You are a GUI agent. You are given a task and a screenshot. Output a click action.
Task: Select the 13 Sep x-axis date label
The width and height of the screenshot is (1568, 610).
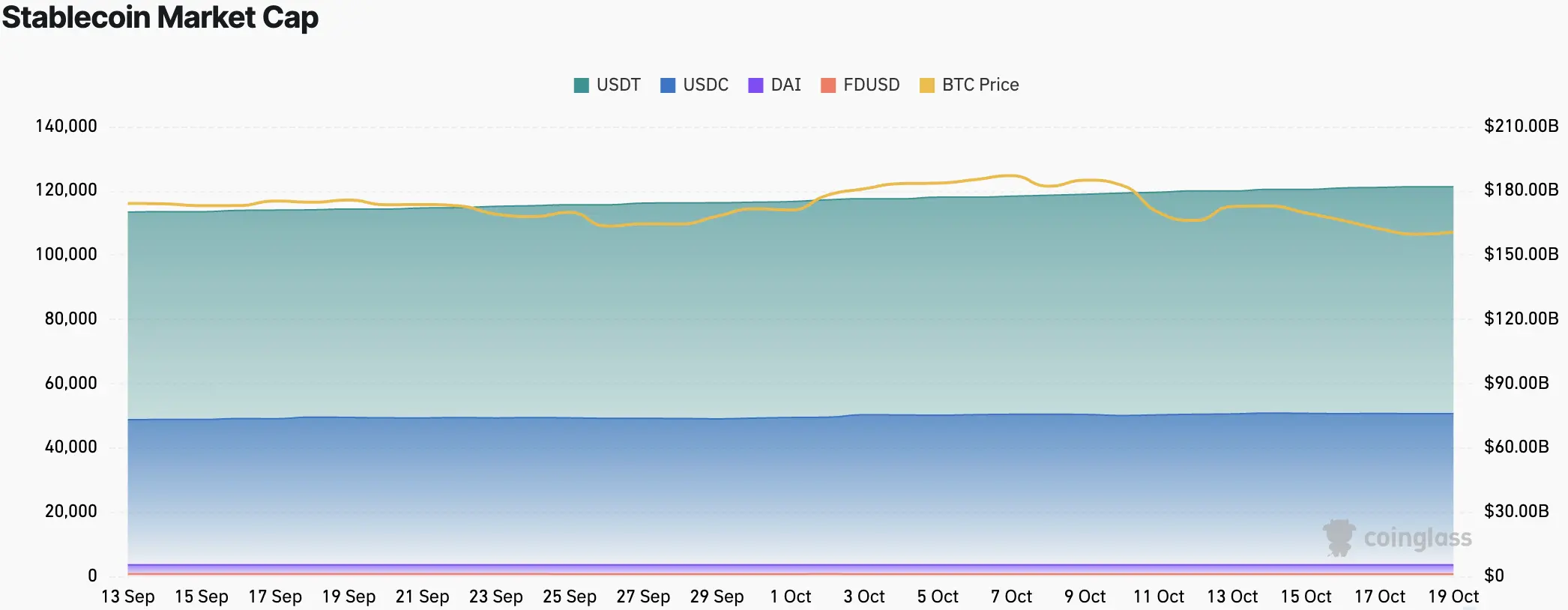(128, 597)
